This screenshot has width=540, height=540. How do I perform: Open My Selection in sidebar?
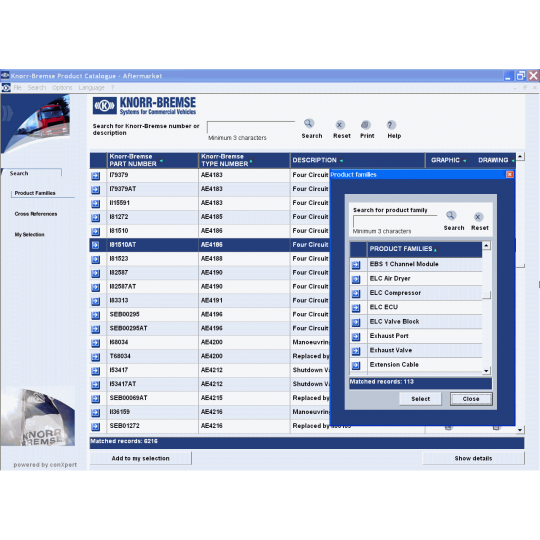pos(30,235)
